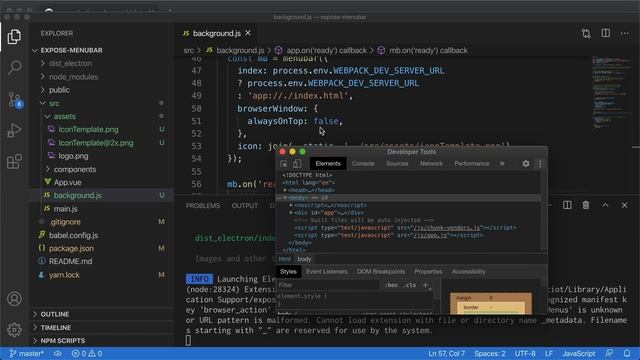The image size is (640, 360).
Task: Switch to DevTools Performance tab
Action: tap(471, 163)
